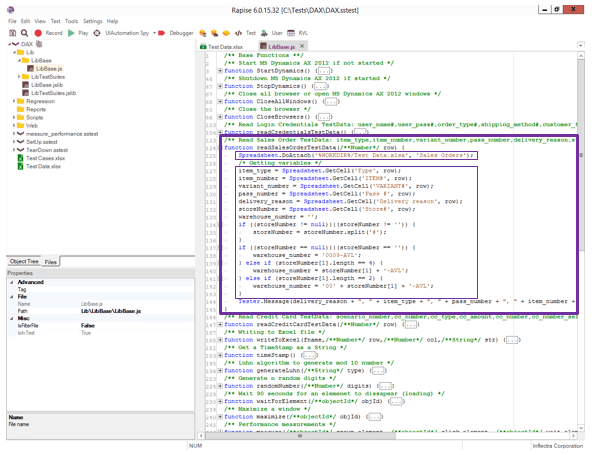Expand the Regression folder
Viewport: 594px width, 455px height.
tap(14, 101)
